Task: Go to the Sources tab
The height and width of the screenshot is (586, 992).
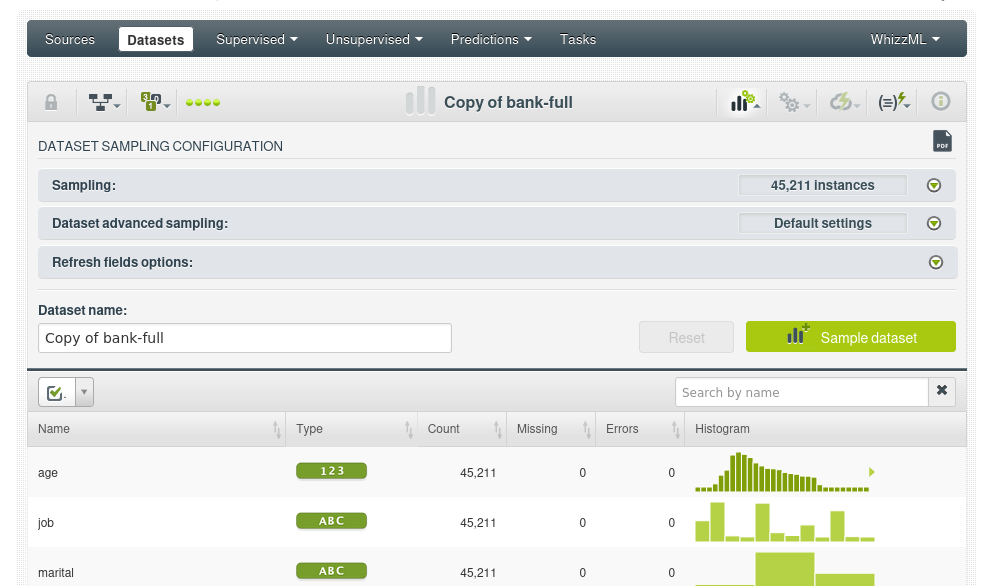Action: point(70,40)
